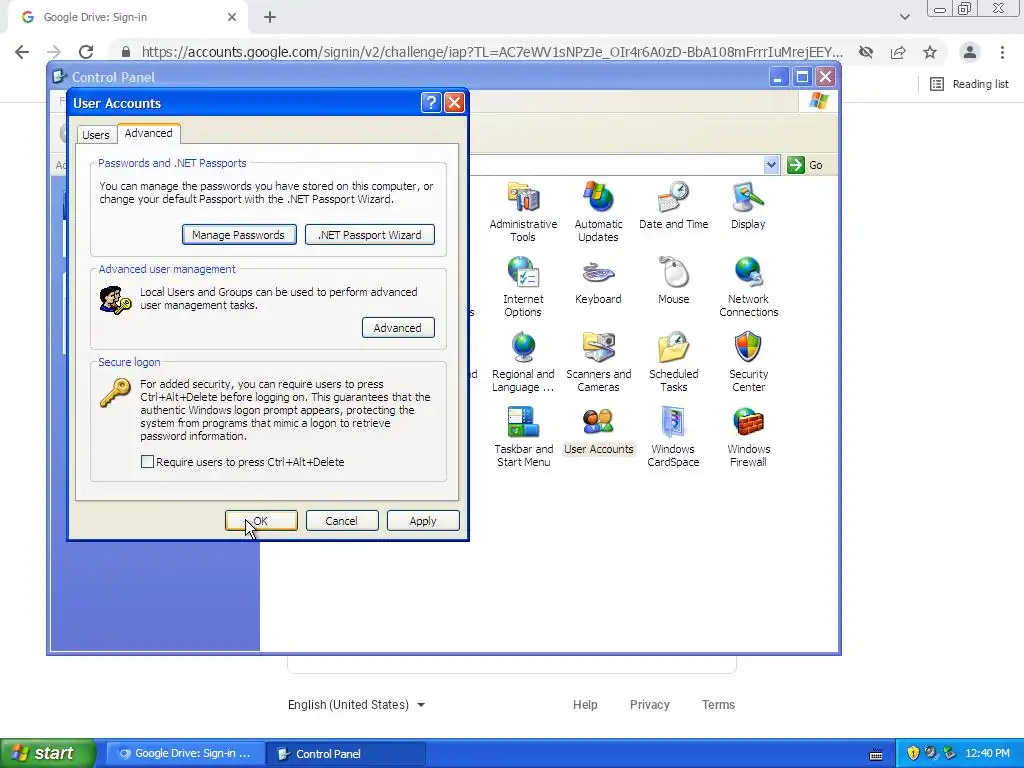This screenshot has width=1024, height=768.
Task: Switch to Google Drive taskbar item
Action: click(x=185, y=754)
